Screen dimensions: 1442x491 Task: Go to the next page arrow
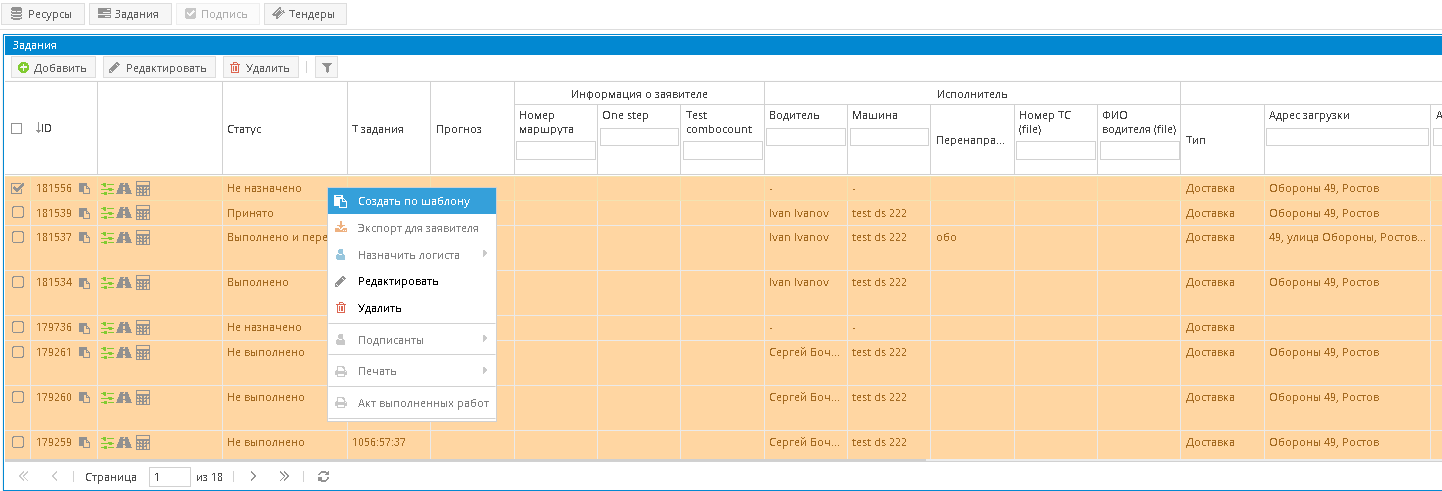point(254,477)
